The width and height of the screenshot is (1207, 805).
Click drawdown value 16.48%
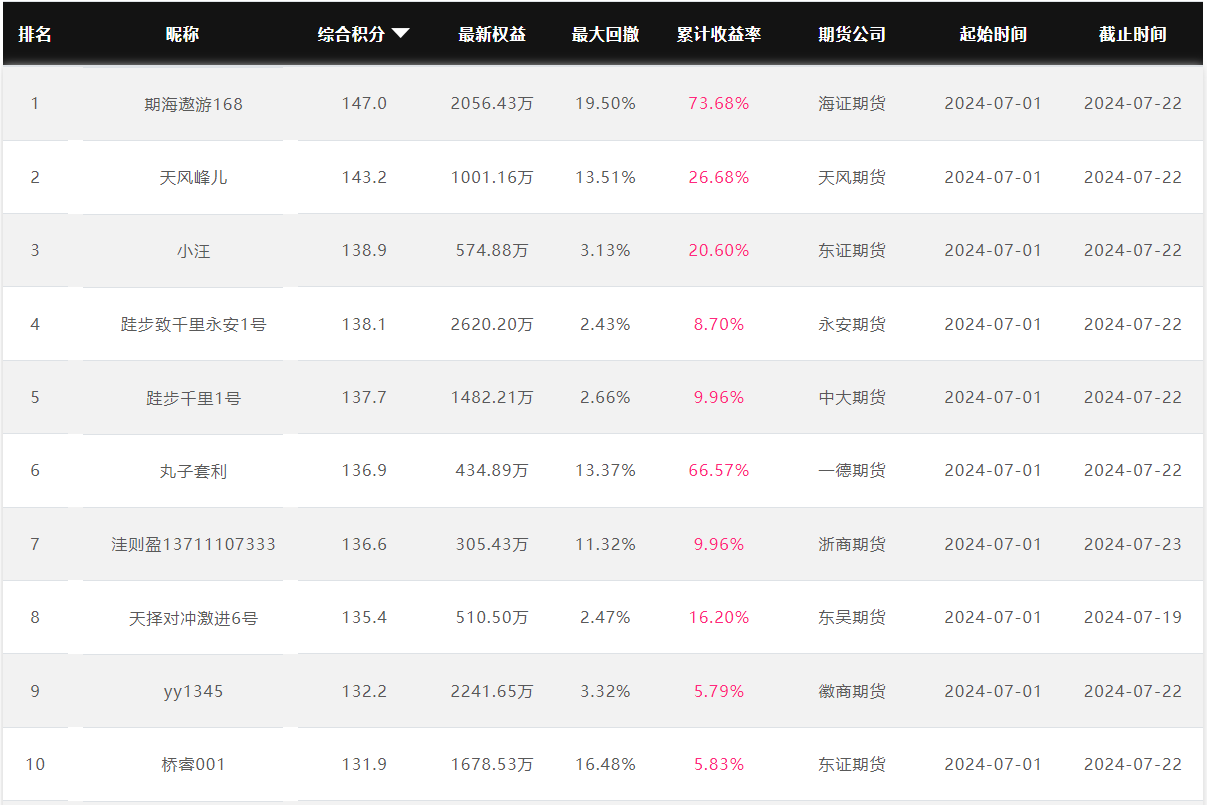605,764
